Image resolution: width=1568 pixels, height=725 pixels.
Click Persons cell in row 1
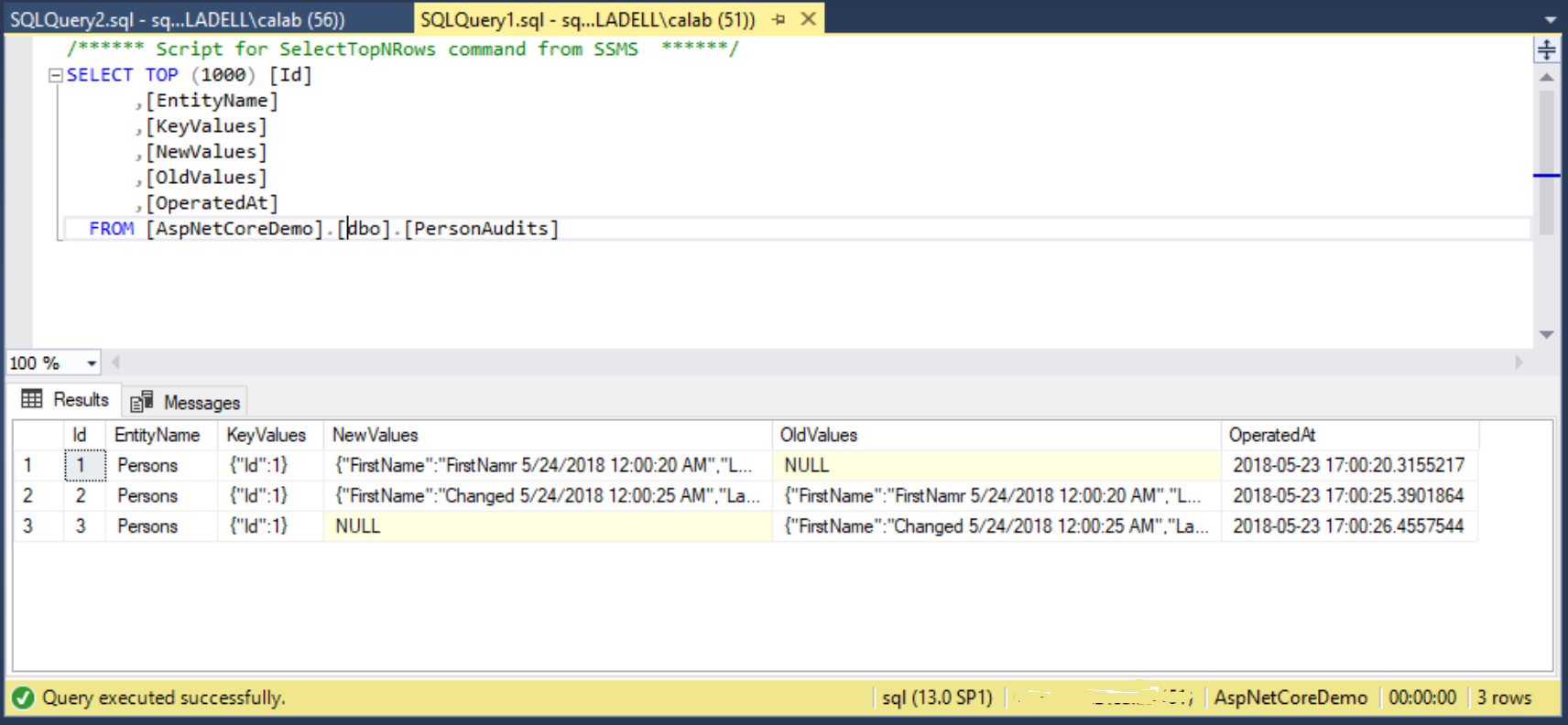161,465
